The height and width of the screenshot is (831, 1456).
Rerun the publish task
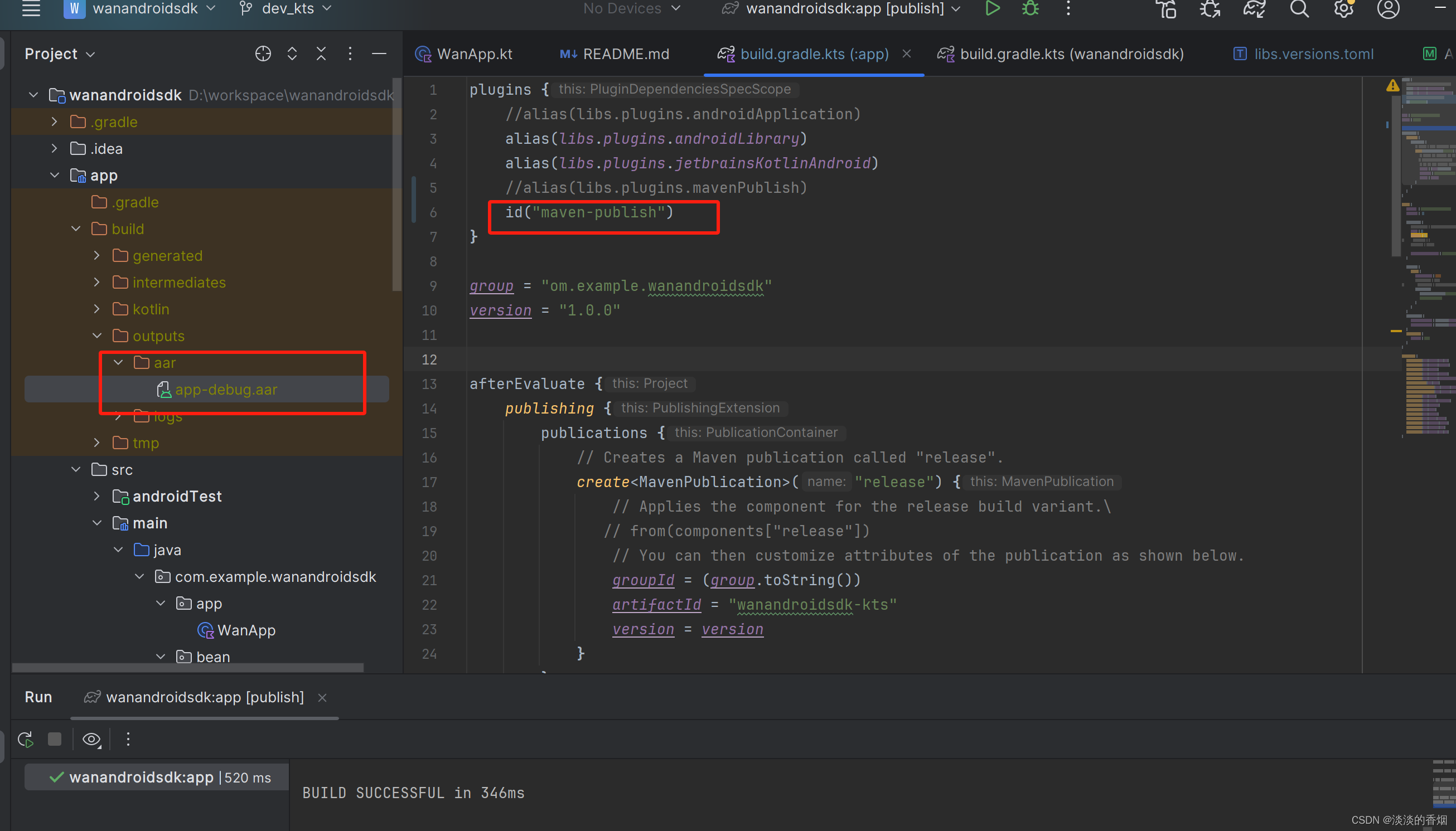pyautogui.click(x=26, y=740)
